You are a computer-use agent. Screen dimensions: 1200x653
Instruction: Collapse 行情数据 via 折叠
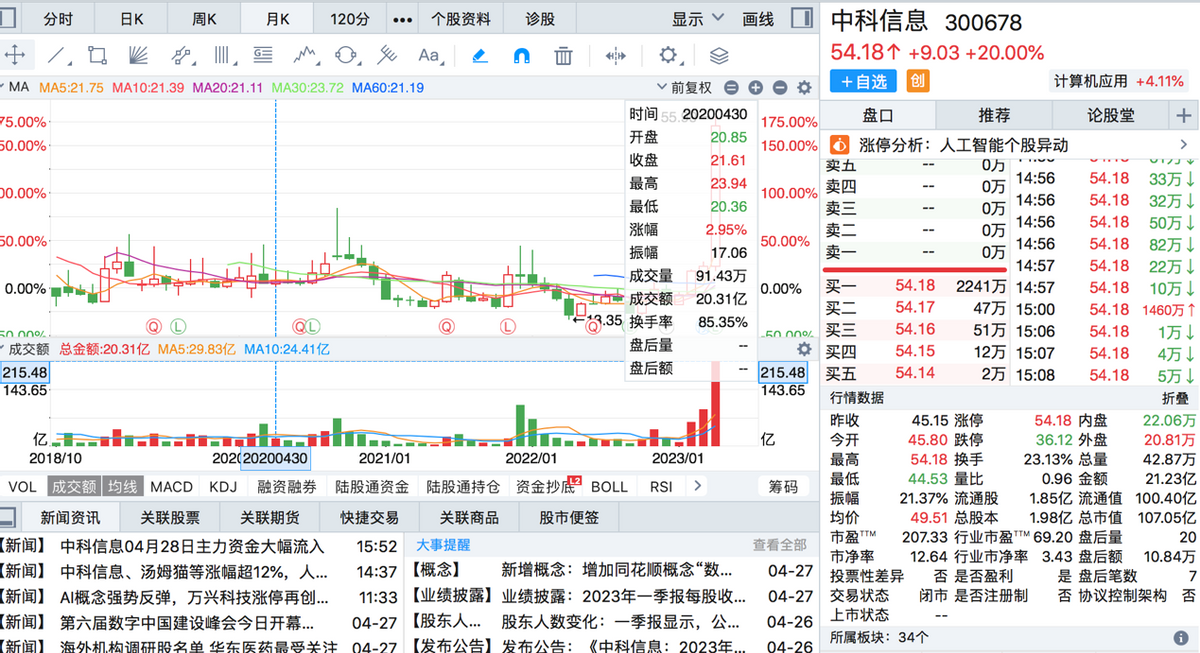1175,397
